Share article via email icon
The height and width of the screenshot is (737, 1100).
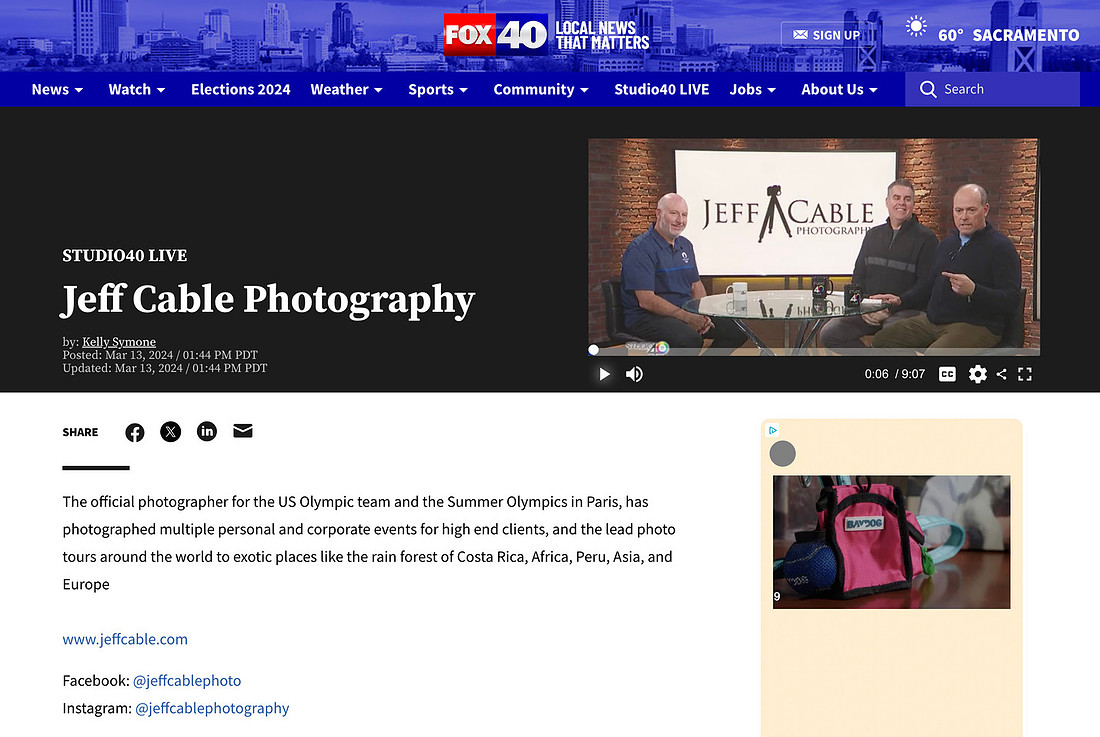[243, 431]
